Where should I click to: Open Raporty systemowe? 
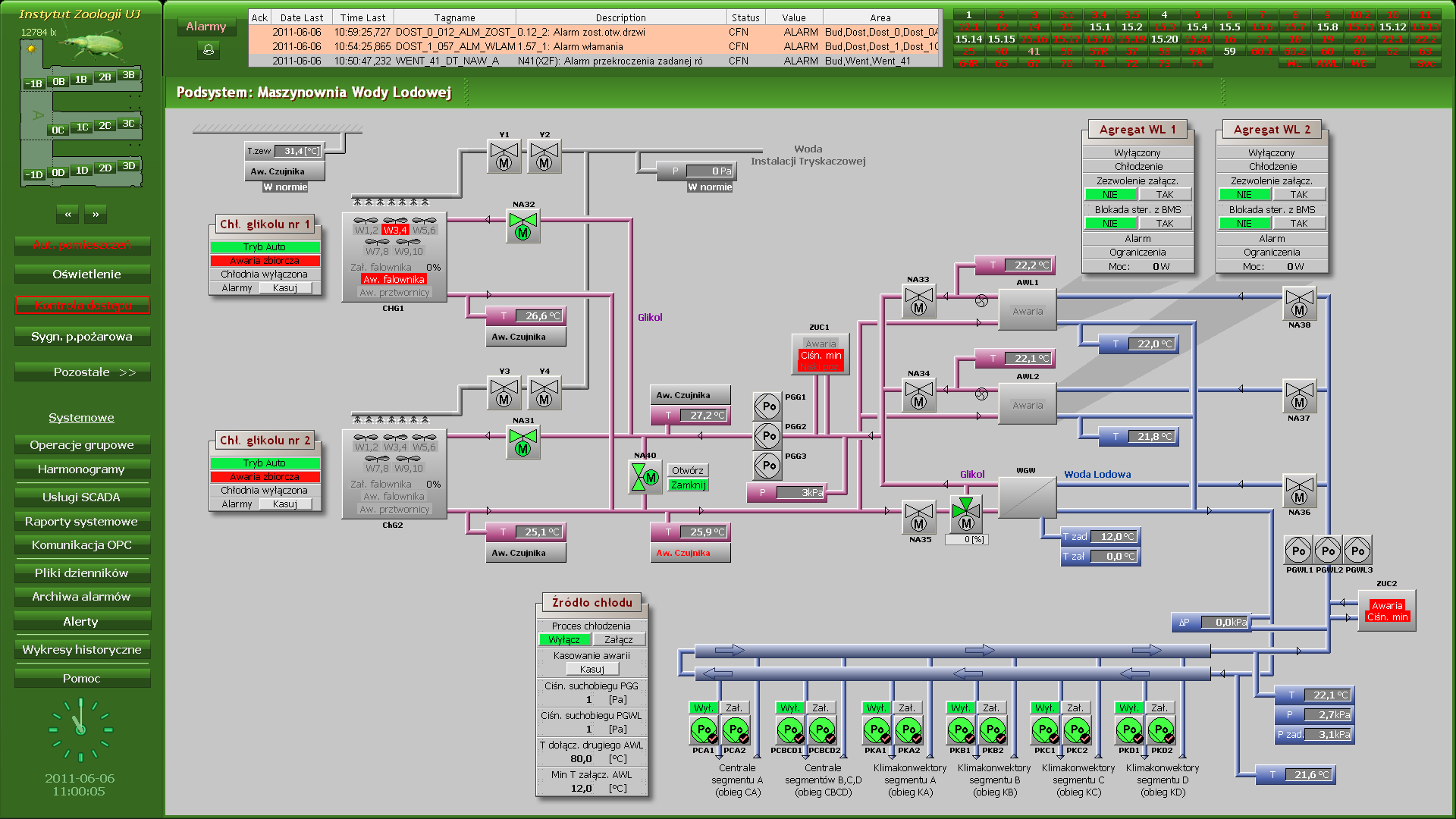pos(83,522)
